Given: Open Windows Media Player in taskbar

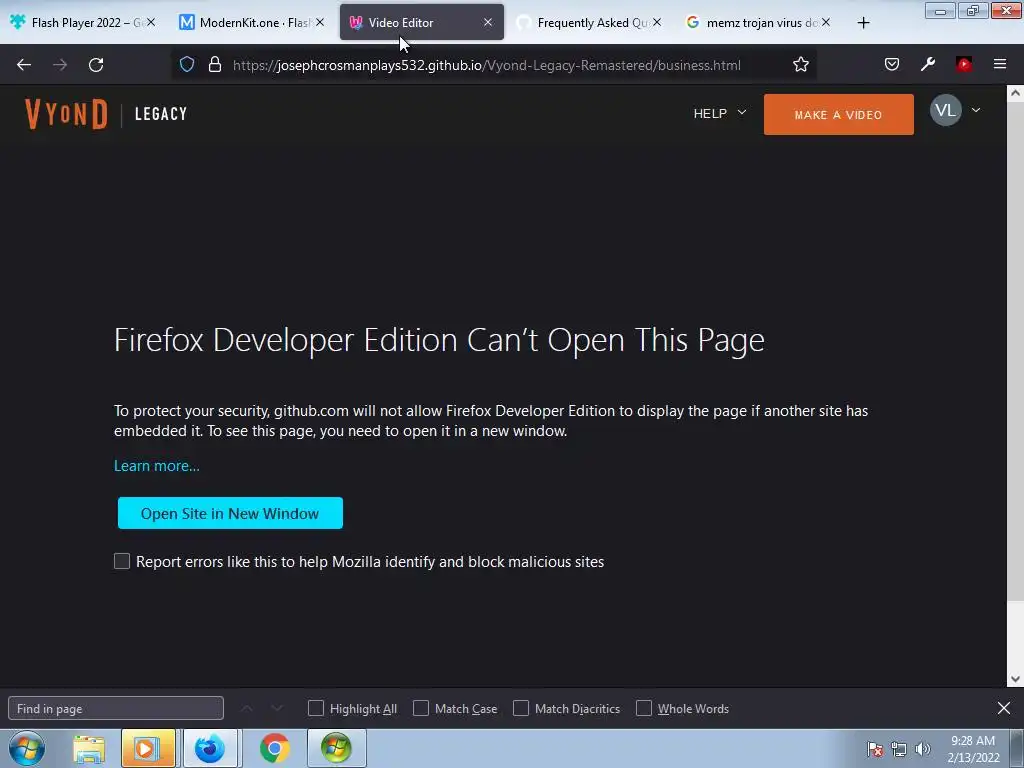Looking at the screenshot, I should pyautogui.click(x=148, y=748).
